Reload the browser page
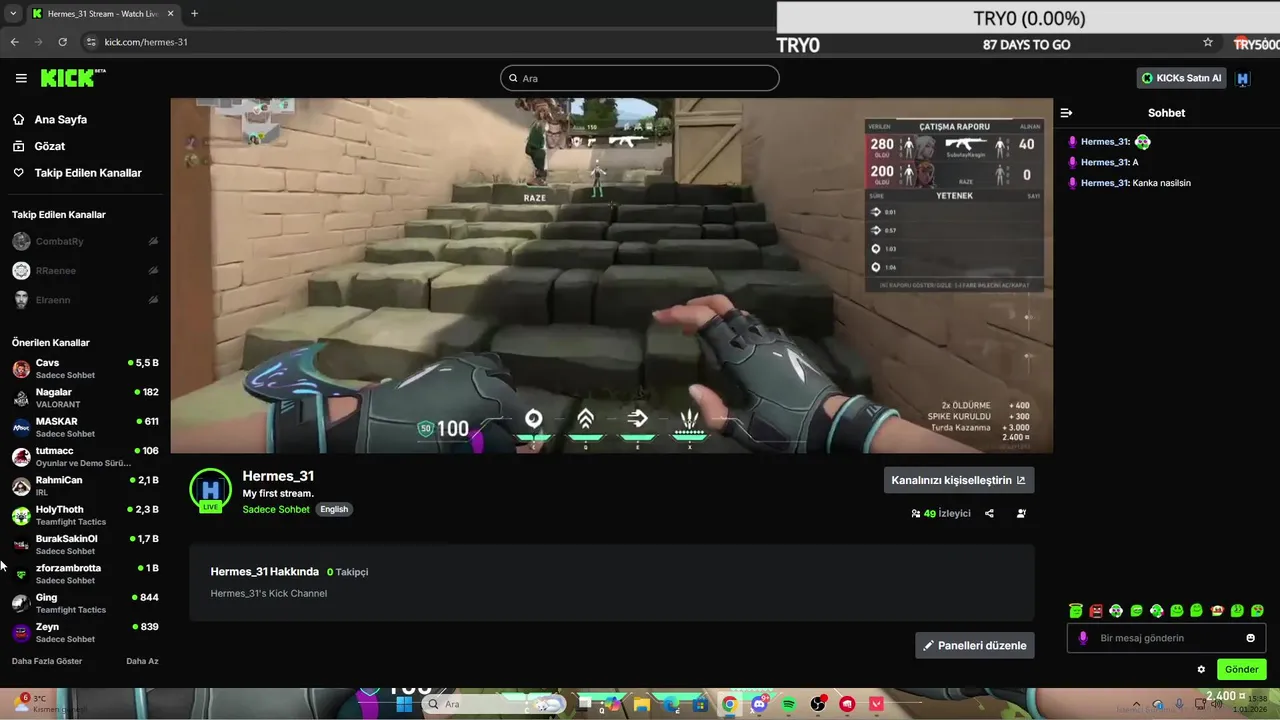1280x720 pixels. pyautogui.click(x=62, y=42)
